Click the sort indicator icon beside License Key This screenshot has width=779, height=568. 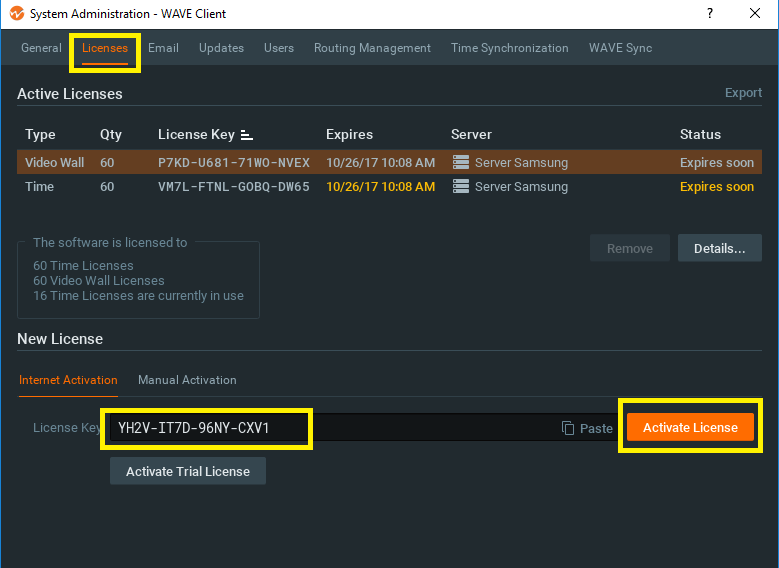click(x=247, y=135)
